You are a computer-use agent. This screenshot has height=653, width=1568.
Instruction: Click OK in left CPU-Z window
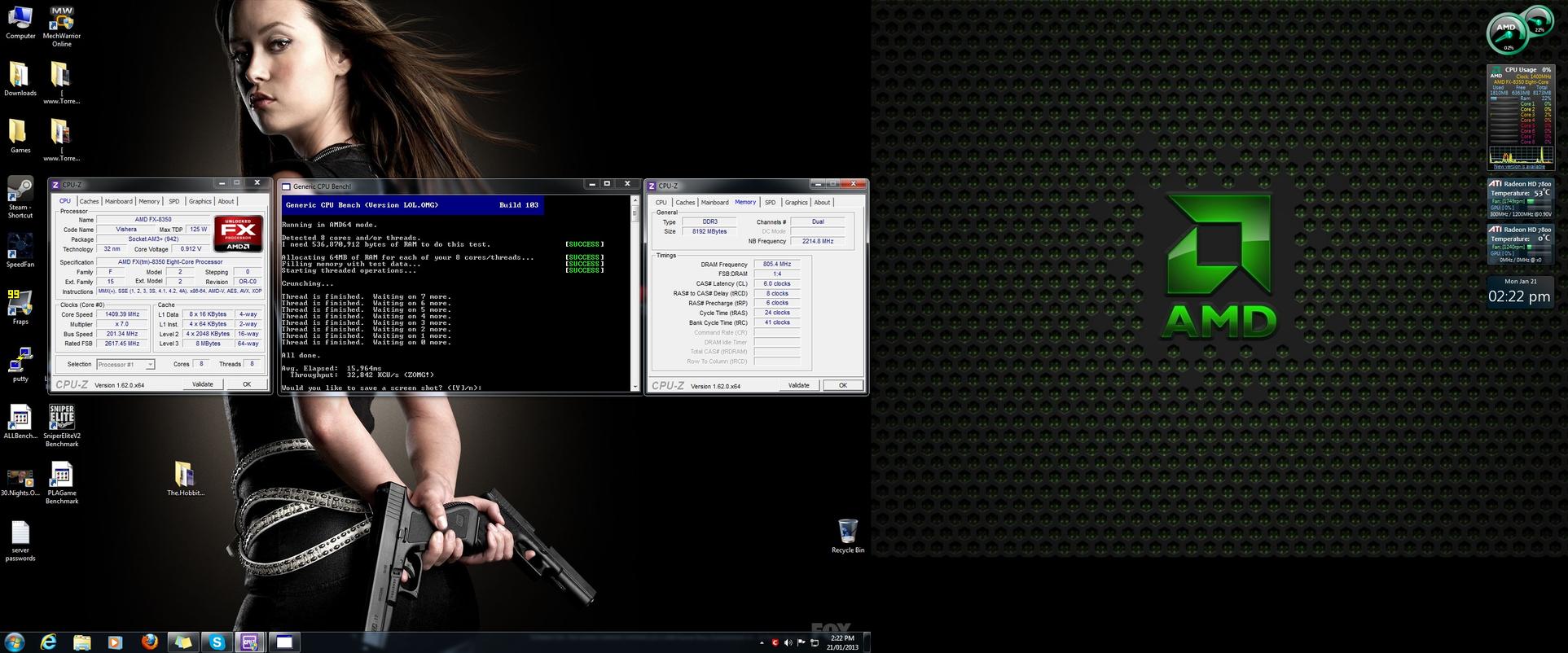point(247,384)
